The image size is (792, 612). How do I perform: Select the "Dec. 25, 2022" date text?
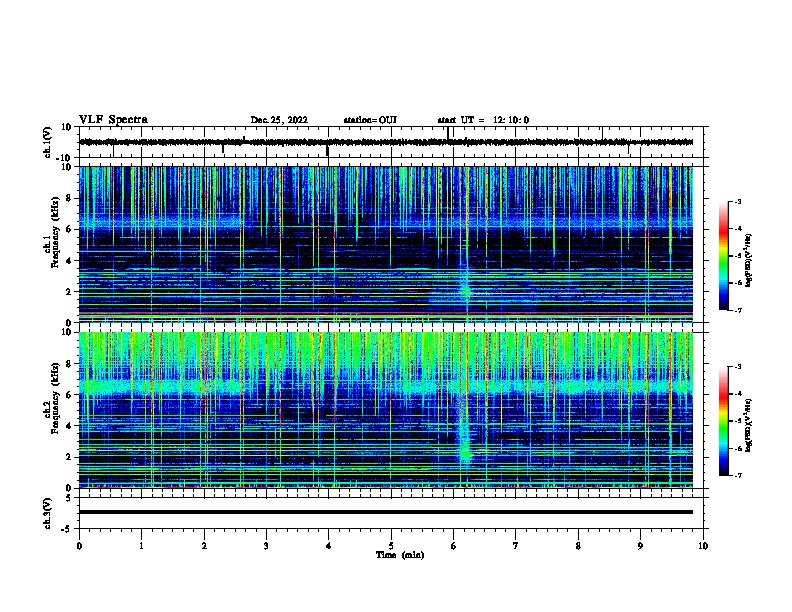click(x=279, y=120)
